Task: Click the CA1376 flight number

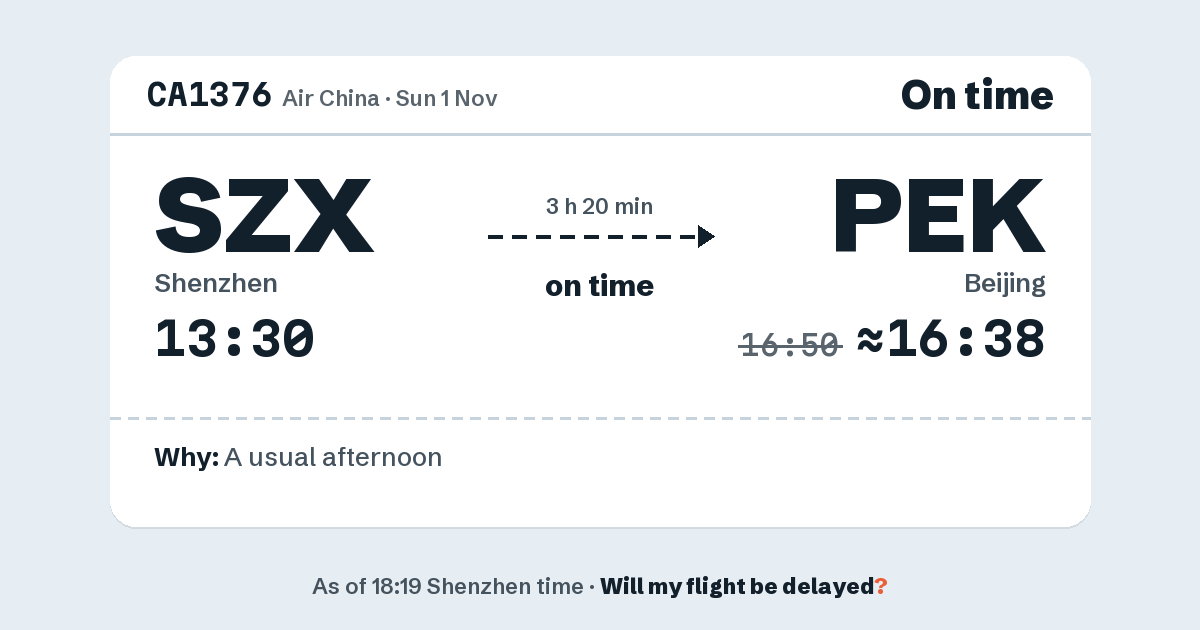Action: (209, 95)
